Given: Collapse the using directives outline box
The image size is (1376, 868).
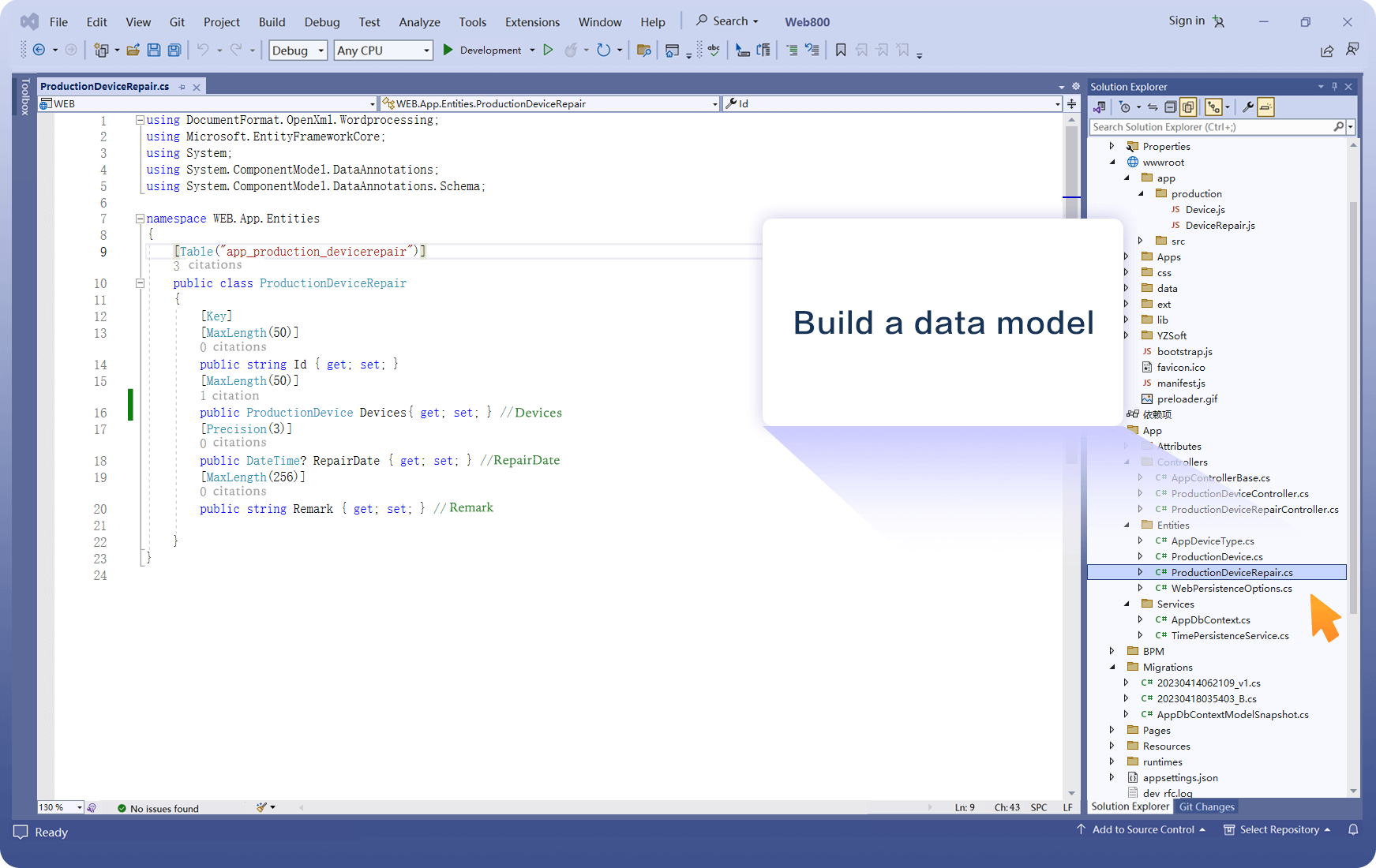Looking at the screenshot, I should coord(140,120).
